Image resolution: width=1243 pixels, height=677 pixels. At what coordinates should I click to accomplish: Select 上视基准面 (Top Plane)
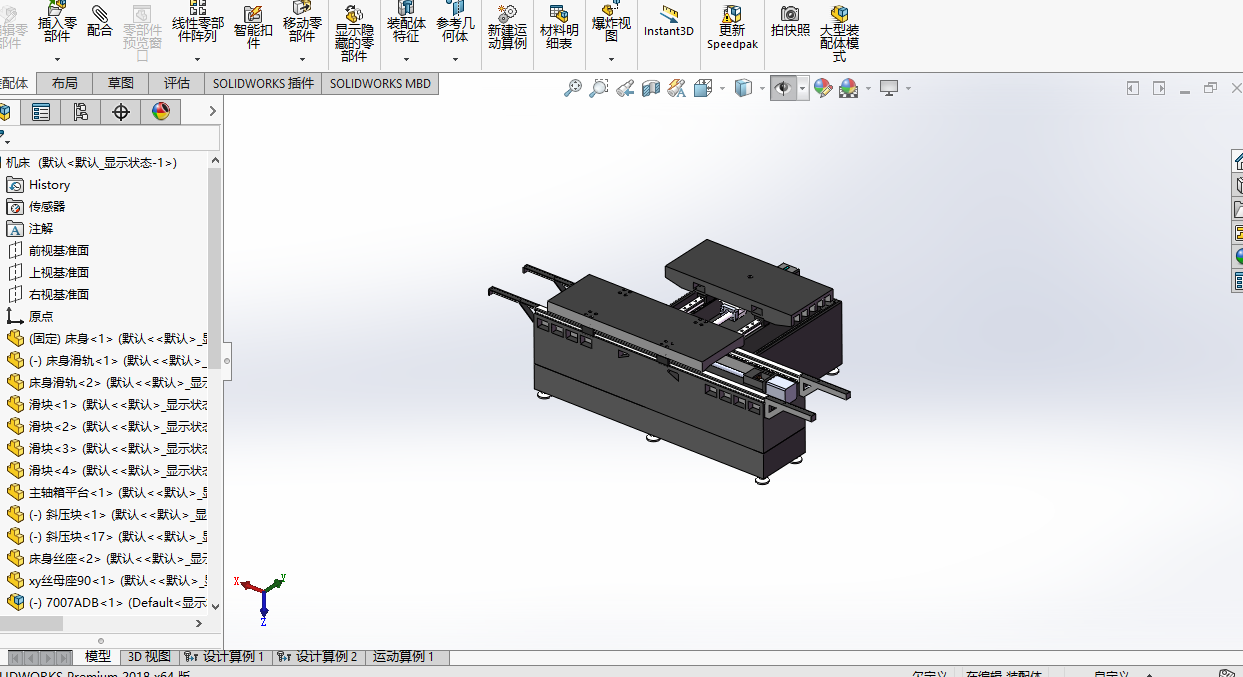(x=58, y=273)
